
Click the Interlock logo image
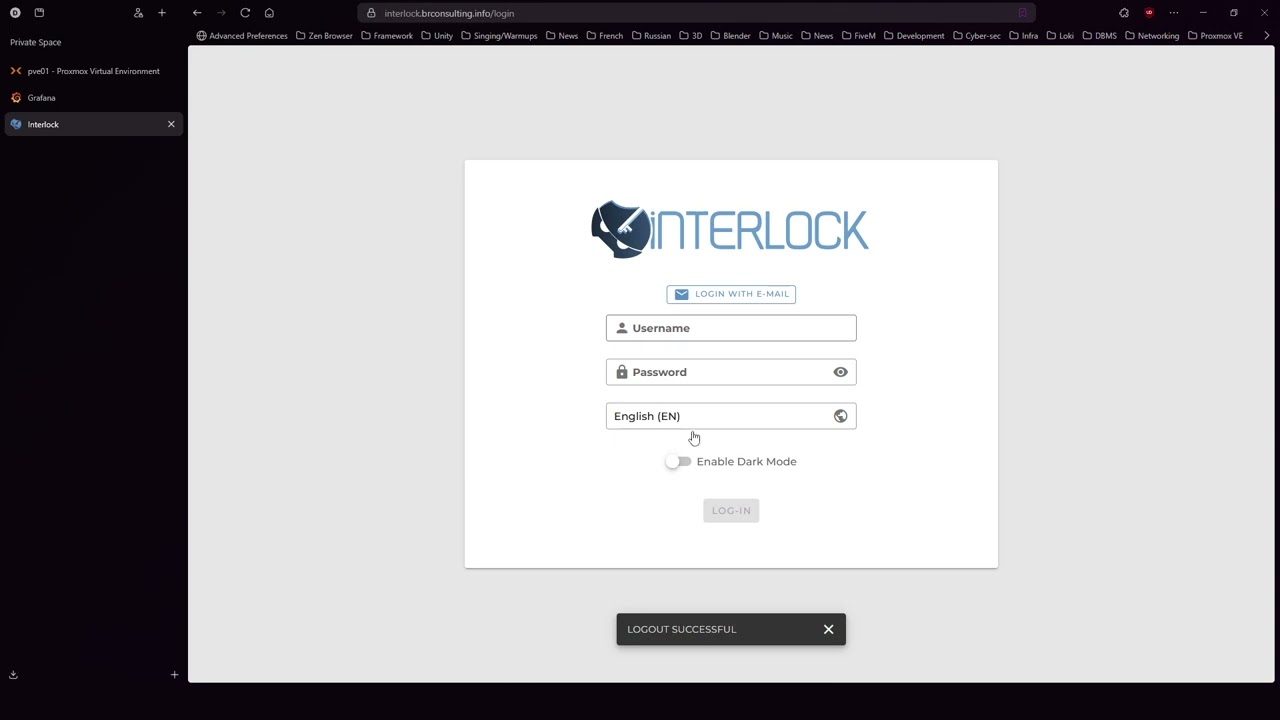coord(730,230)
